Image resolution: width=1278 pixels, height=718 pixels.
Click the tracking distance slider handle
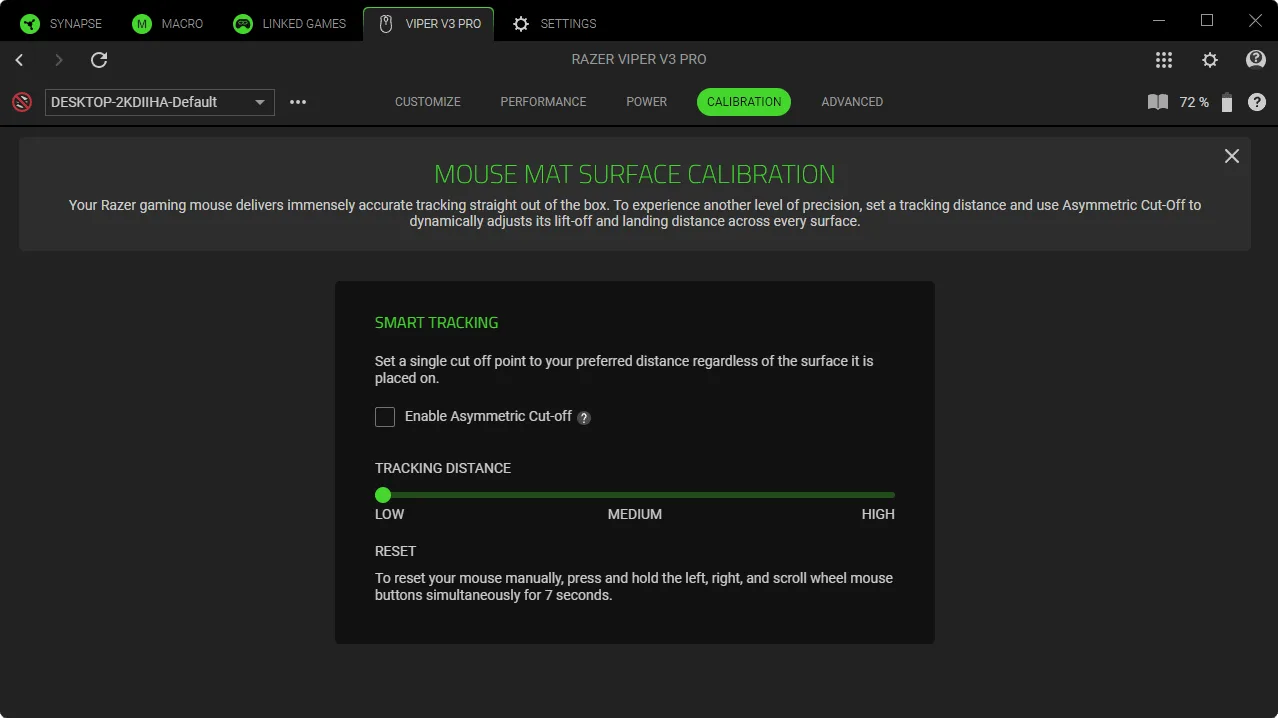tap(383, 495)
